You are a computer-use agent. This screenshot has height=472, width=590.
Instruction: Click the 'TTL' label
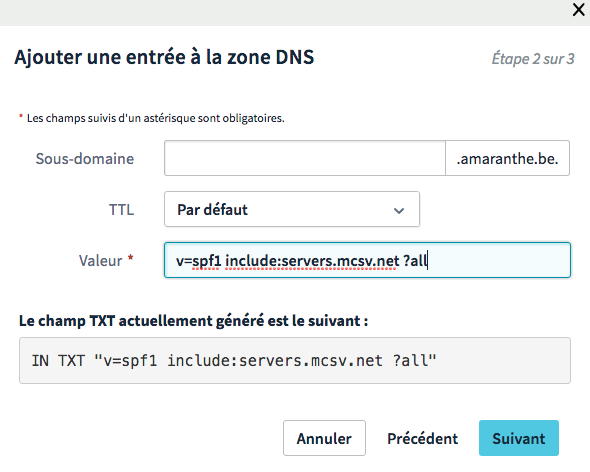121,210
